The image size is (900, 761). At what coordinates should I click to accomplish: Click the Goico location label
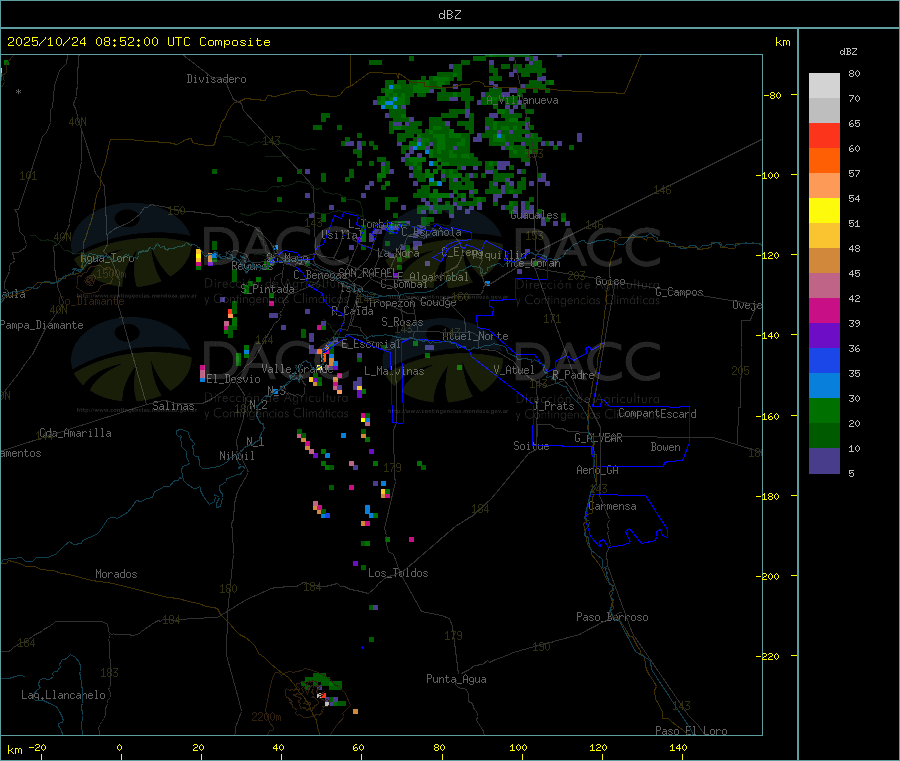(610, 281)
